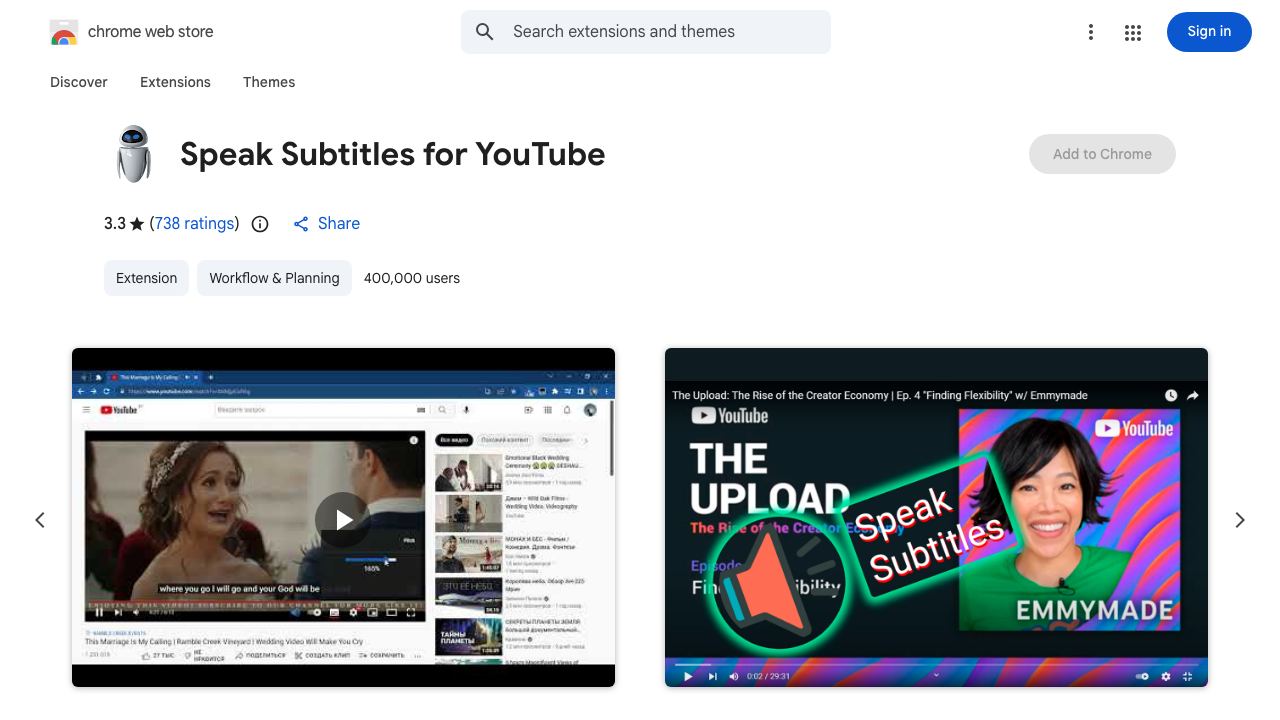Click The Upload video progress bar
Image resolution: width=1280 pixels, height=720 pixels.
[936, 664]
